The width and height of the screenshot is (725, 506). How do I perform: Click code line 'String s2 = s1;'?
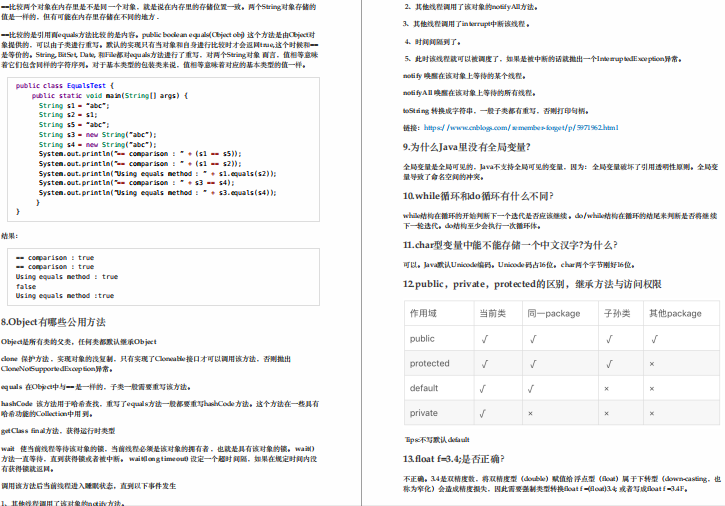click(x=68, y=115)
